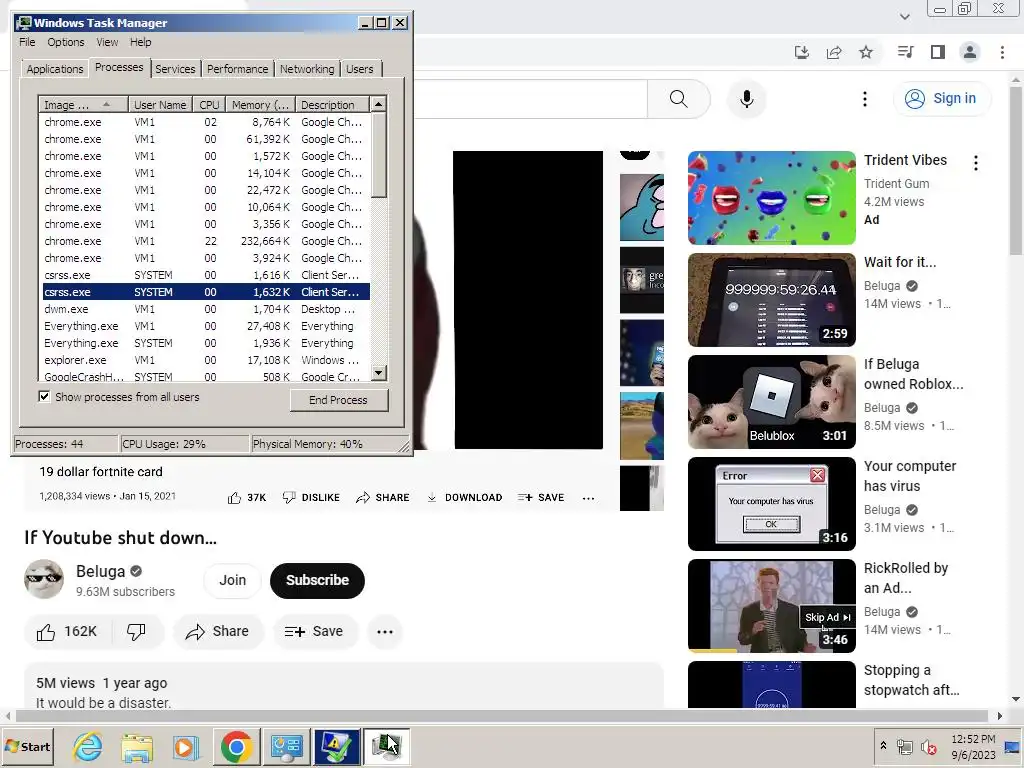Open Chrome tab search chevron
The height and width of the screenshot is (768, 1024).
pos(904,17)
